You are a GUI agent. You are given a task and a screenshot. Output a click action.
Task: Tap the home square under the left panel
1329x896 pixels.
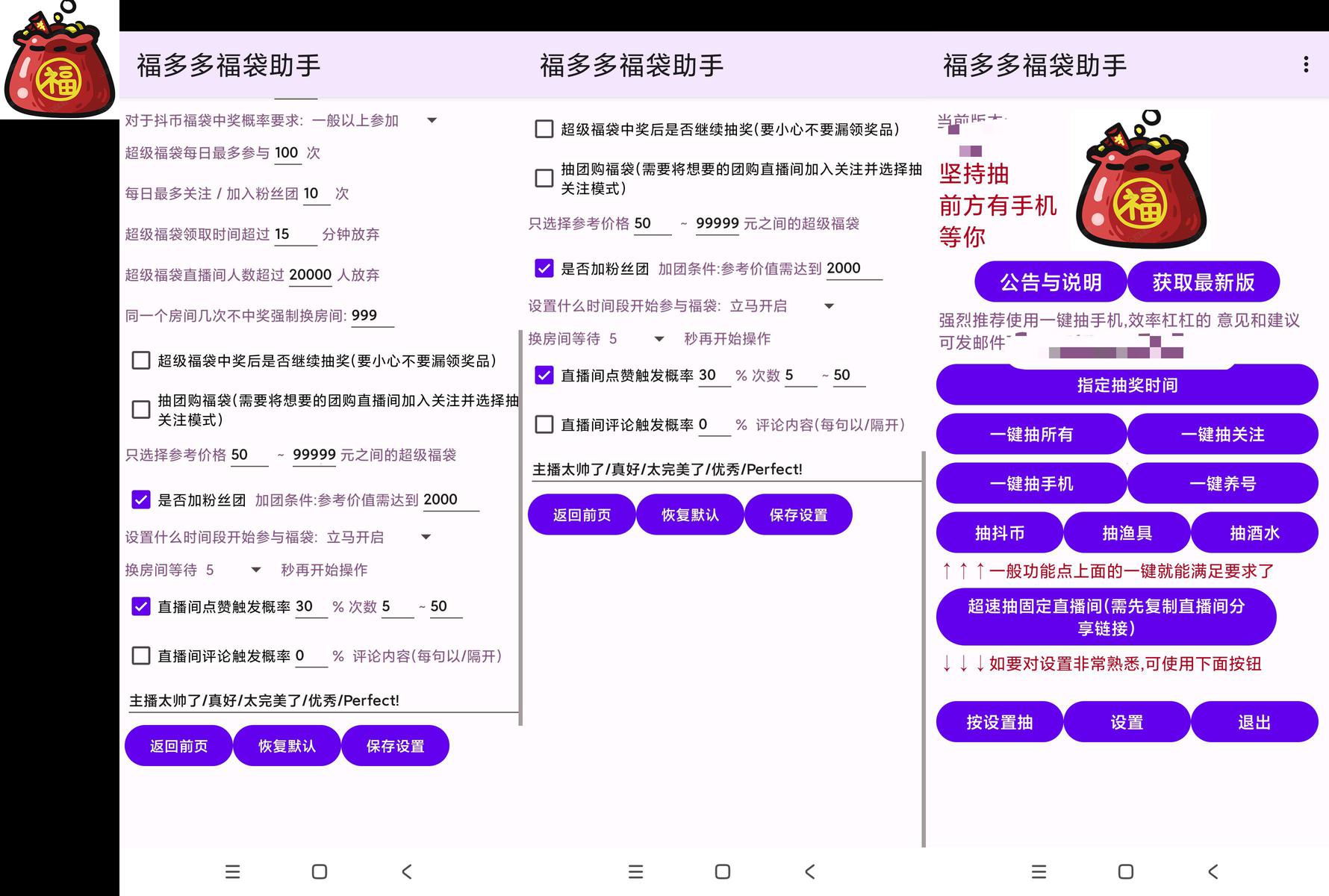pos(320,871)
